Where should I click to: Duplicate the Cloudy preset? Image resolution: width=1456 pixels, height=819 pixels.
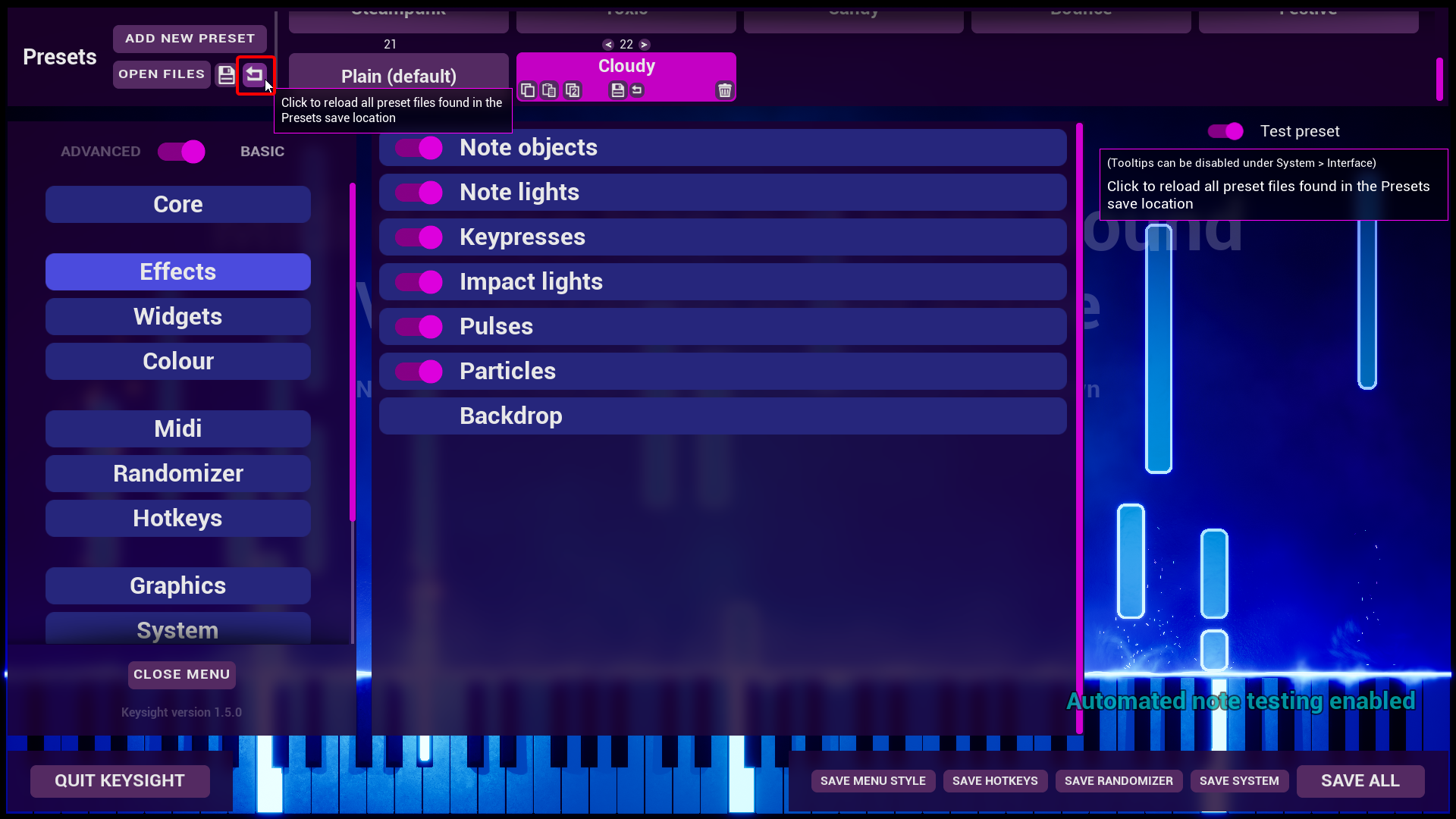573,90
